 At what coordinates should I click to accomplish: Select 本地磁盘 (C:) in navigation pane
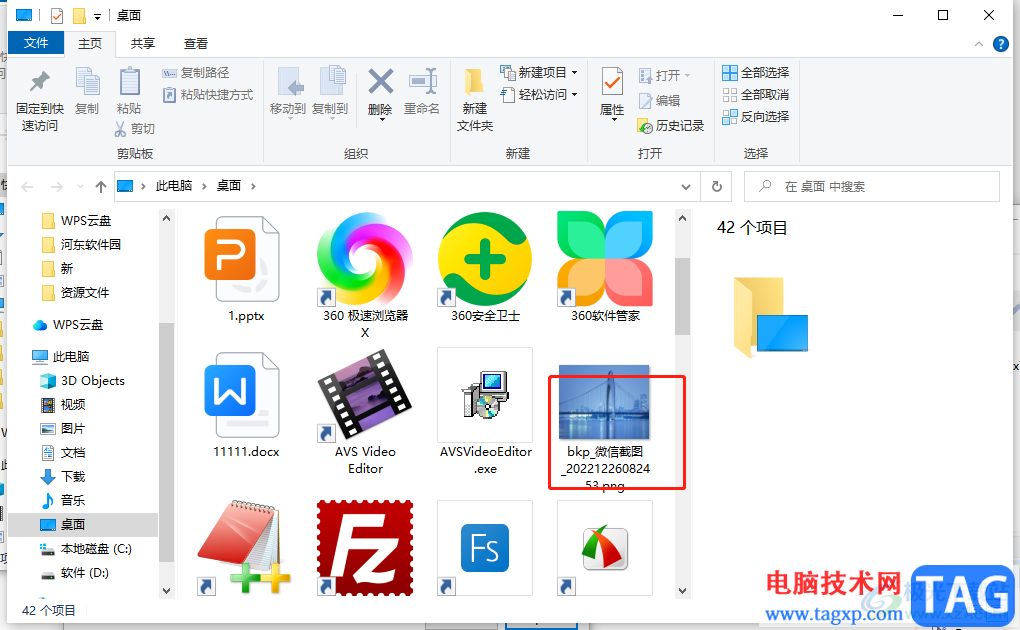pyautogui.click(x=87, y=549)
